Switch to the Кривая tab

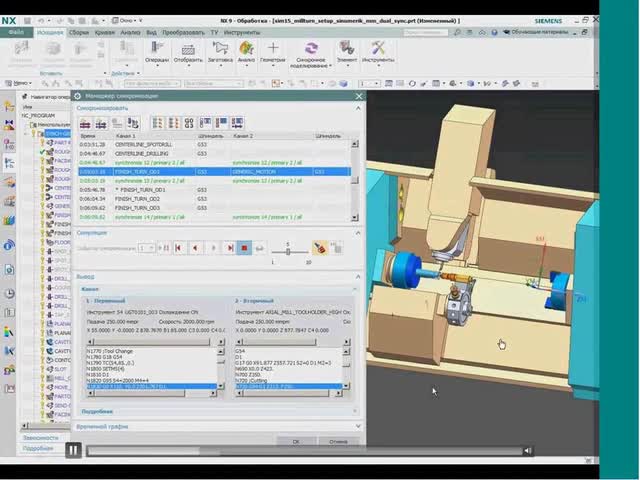104,32
